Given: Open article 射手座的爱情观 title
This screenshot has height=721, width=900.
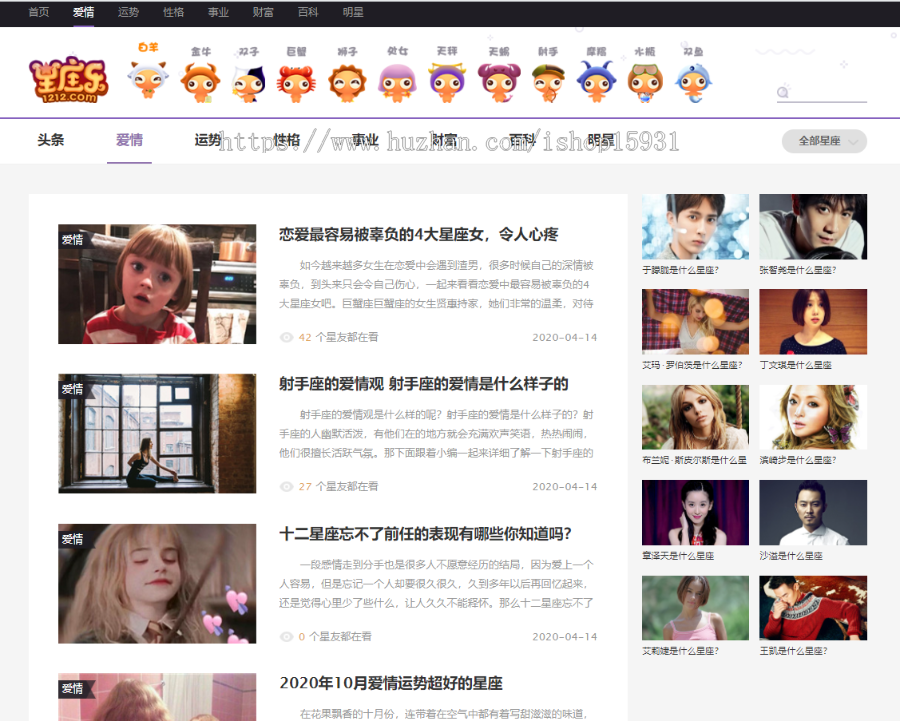Looking at the screenshot, I should [x=424, y=383].
